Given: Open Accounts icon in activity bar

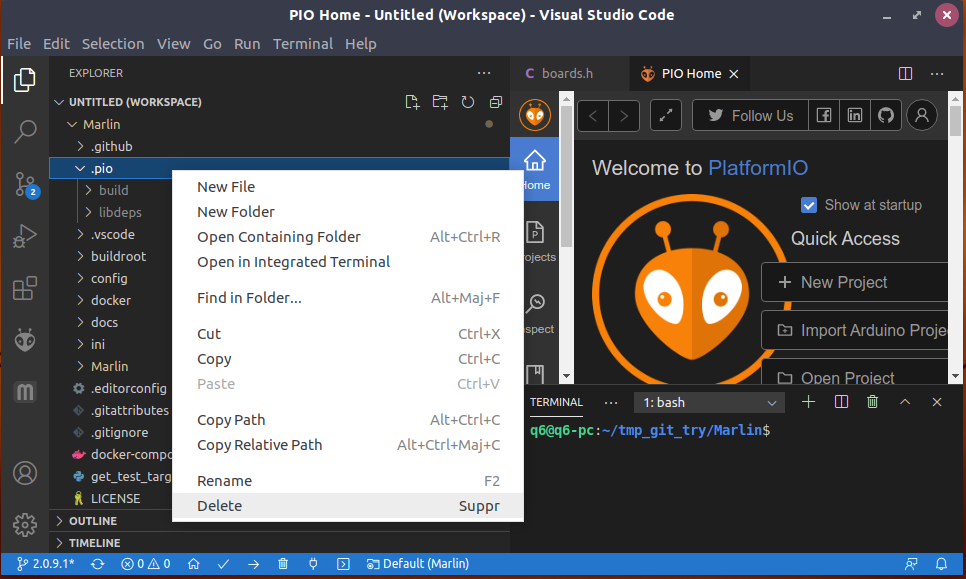Looking at the screenshot, I should tap(25, 473).
